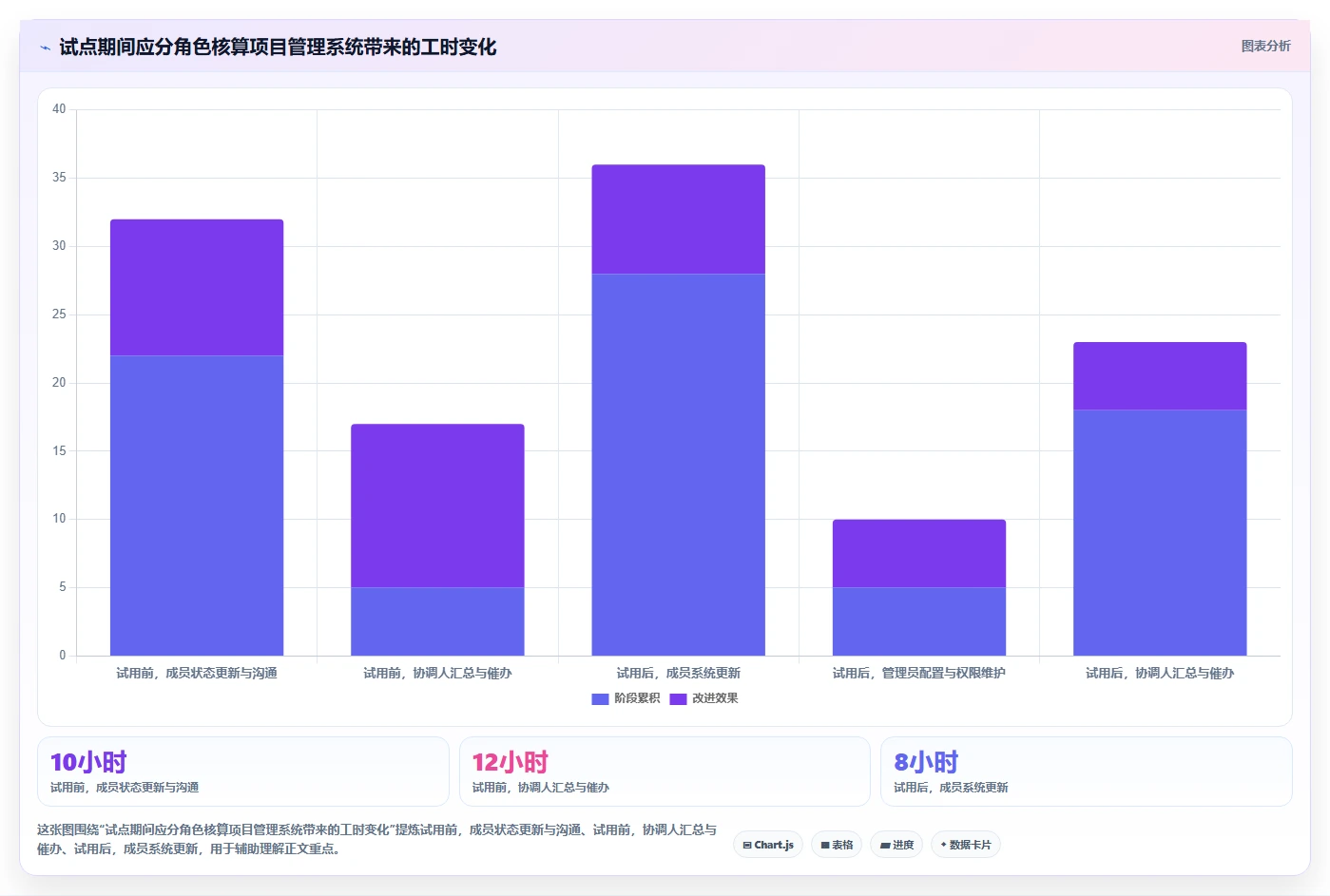Open the 8小时 stat card

[x=1087, y=772]
